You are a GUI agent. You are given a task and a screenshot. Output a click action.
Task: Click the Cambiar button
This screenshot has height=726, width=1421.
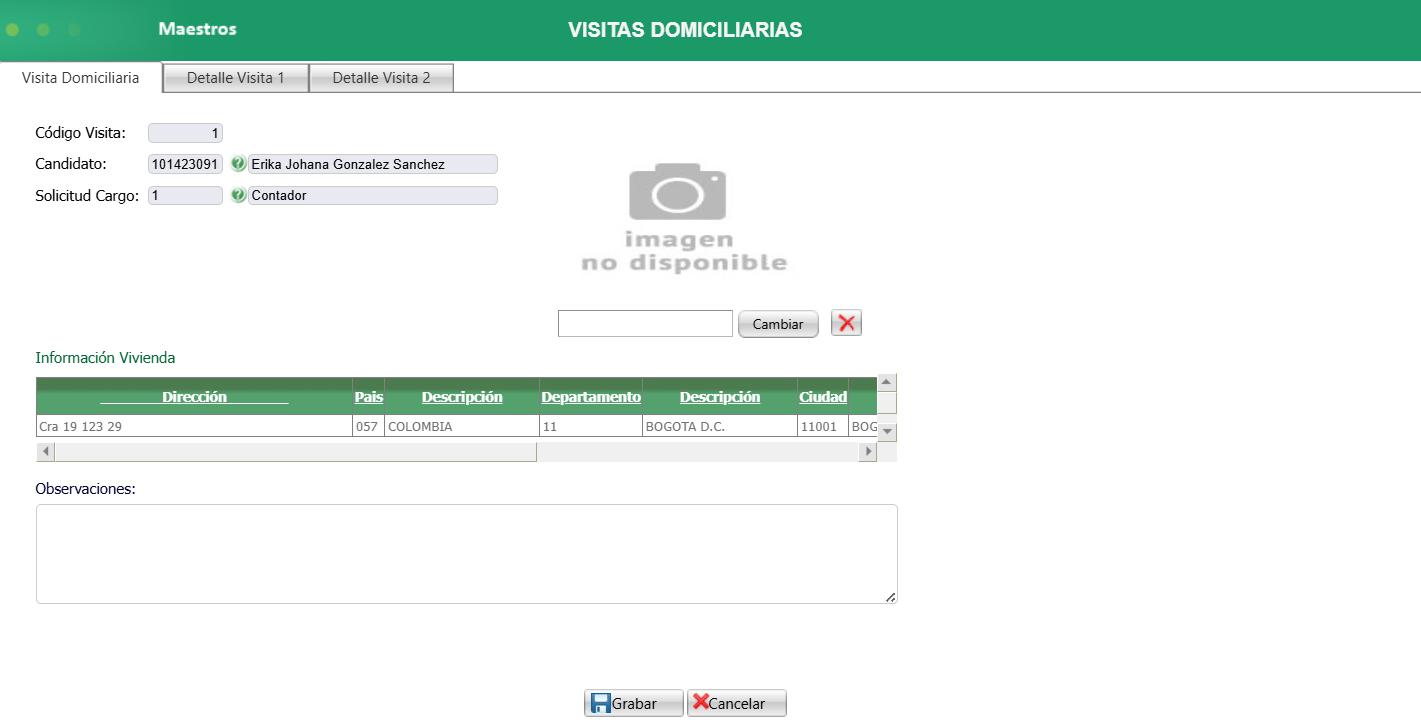(x=778, y=323)
